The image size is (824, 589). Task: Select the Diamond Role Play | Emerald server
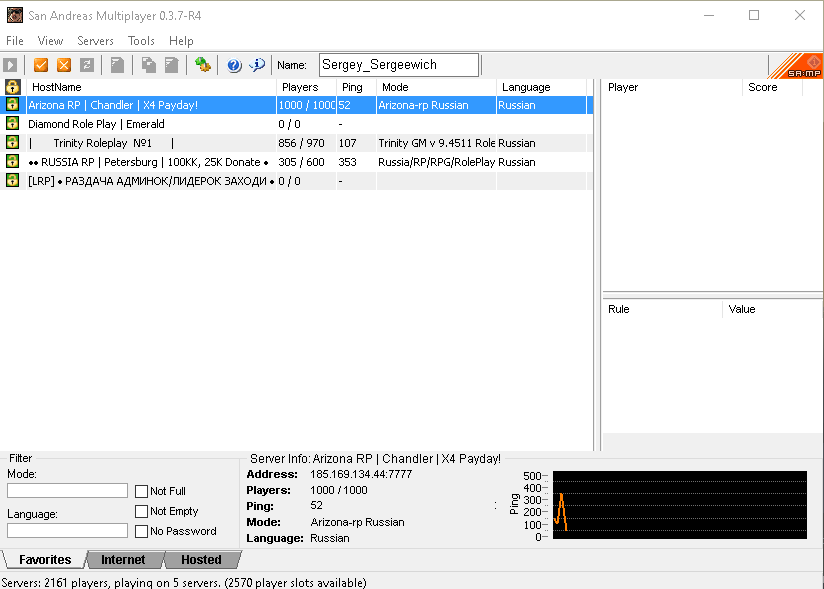pos(296,124)
